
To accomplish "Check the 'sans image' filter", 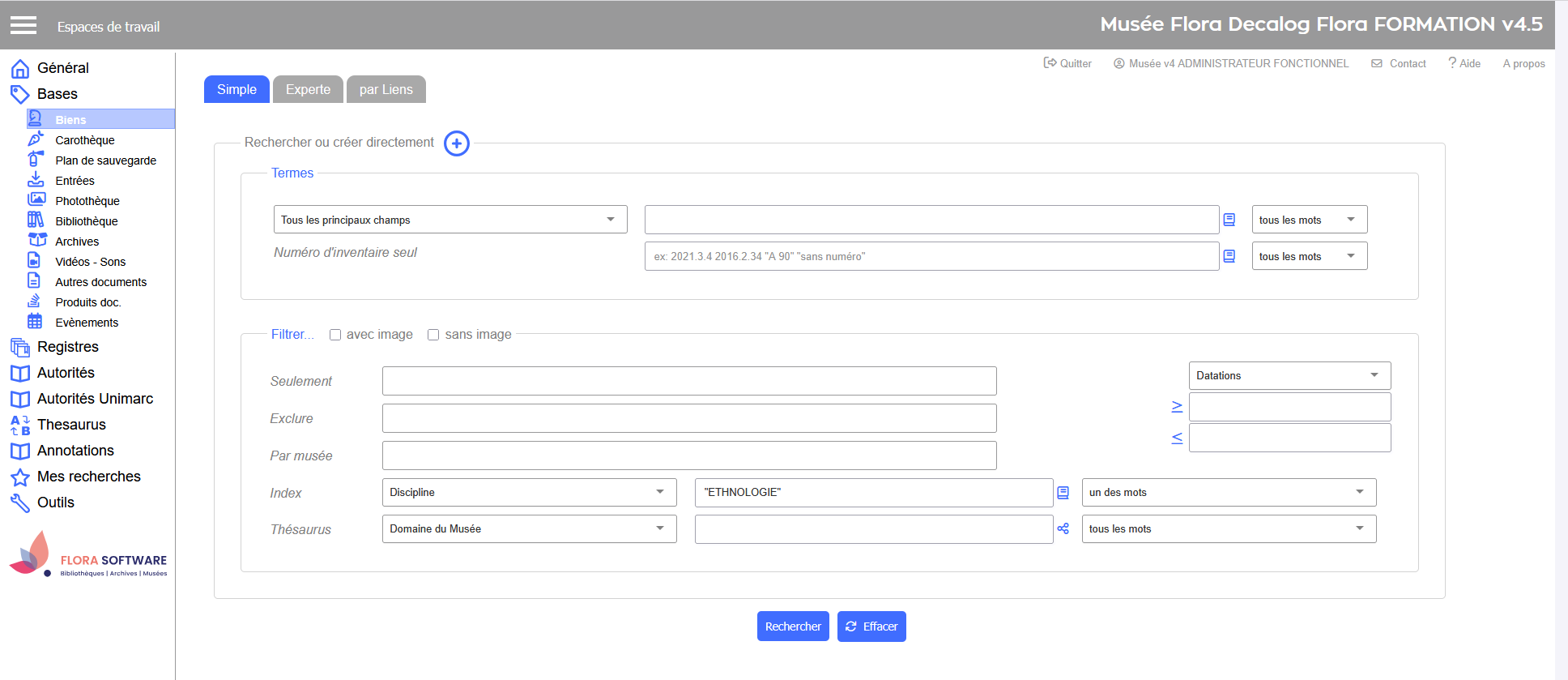I will [x=433, y=335].
